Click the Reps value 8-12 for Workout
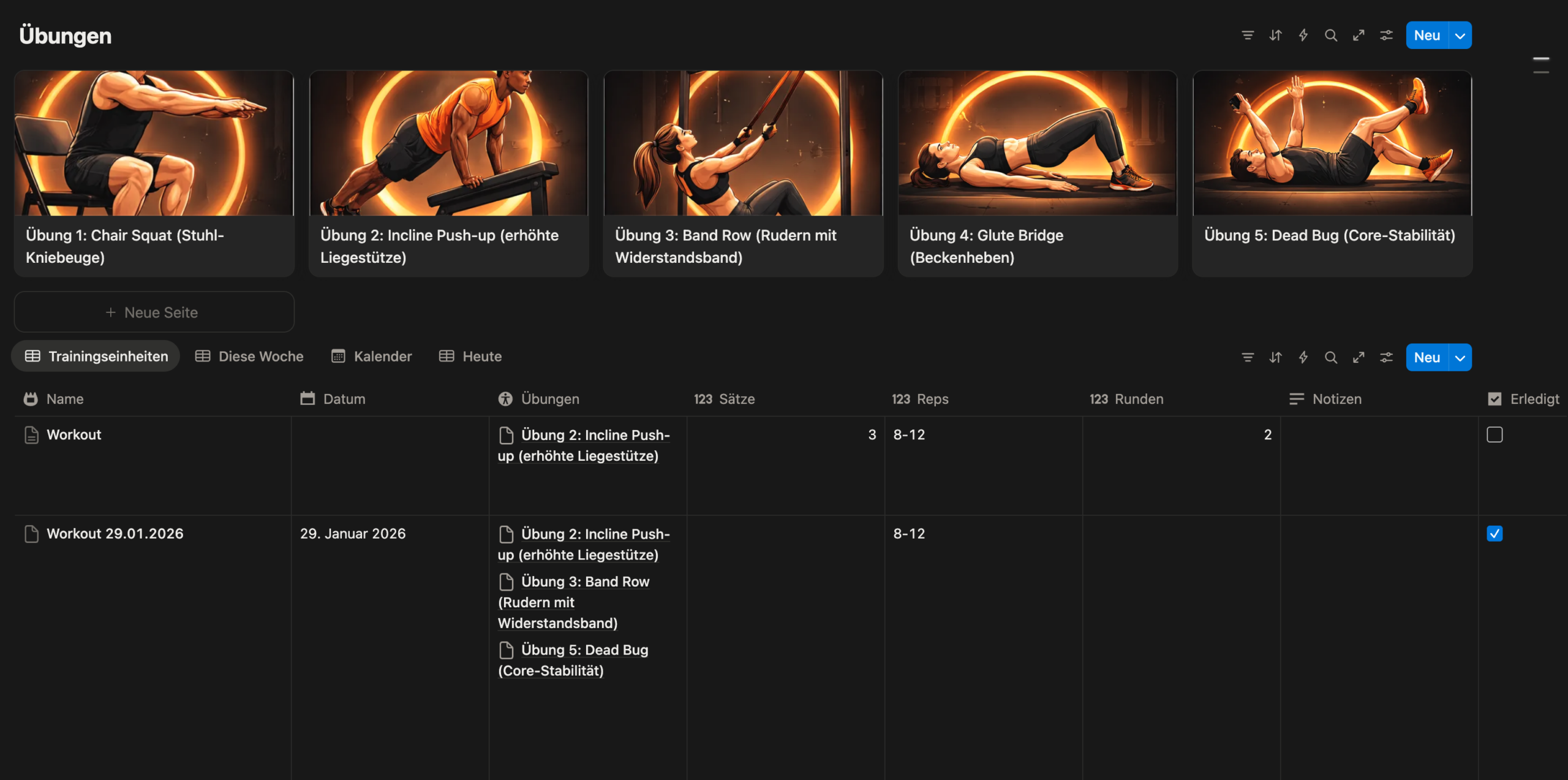Screen dimensions: 1568x780 (x=909, y=434)
